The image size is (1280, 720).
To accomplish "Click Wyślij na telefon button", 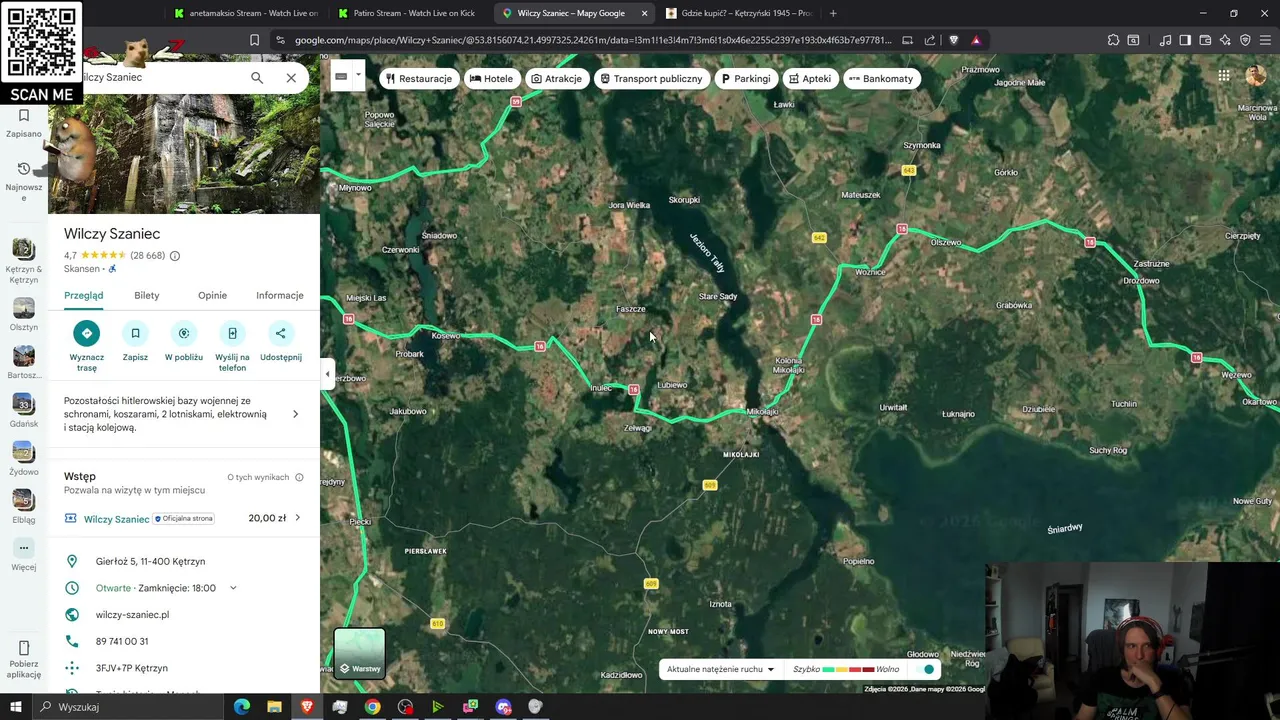I will 232,345.
